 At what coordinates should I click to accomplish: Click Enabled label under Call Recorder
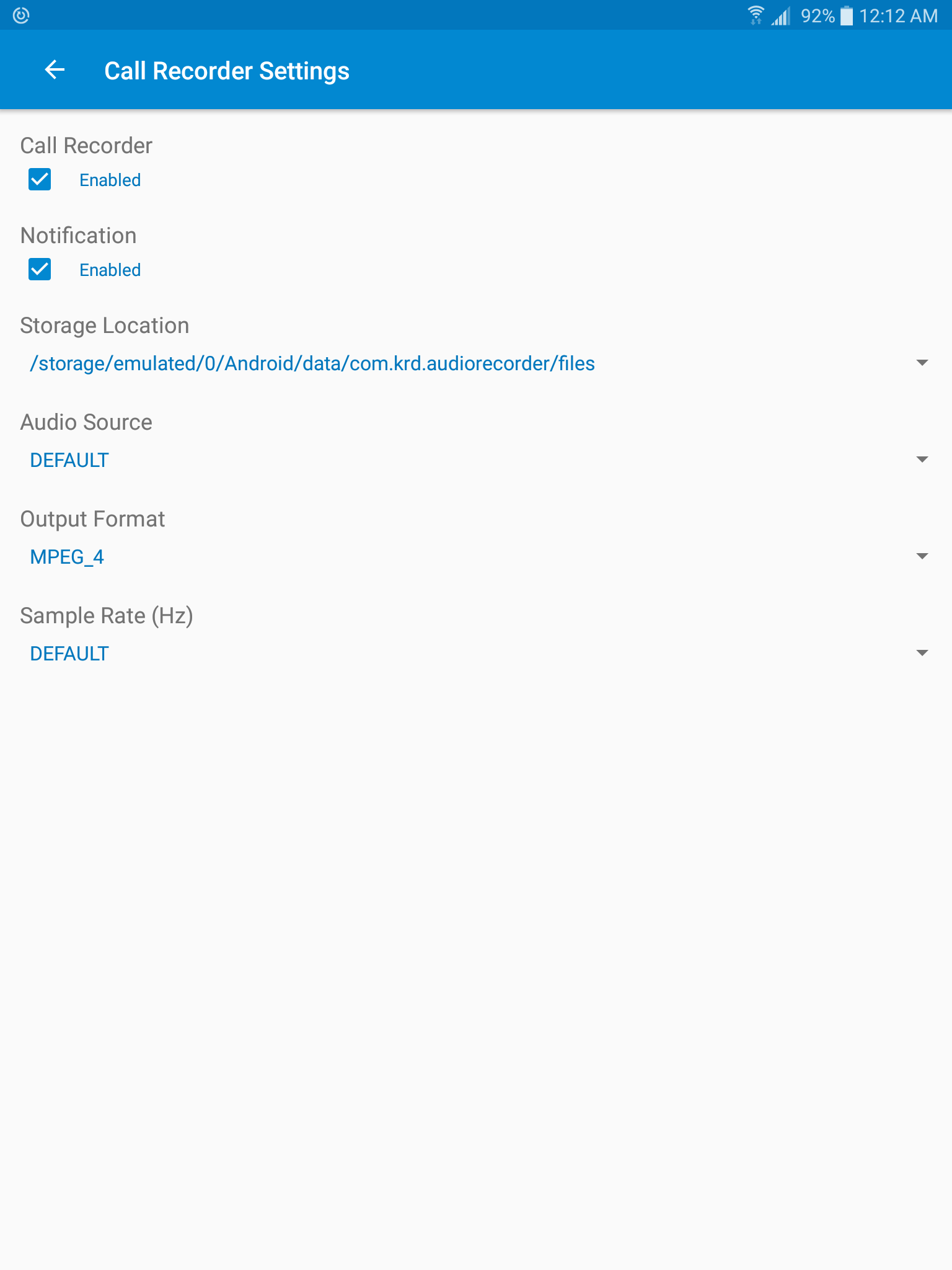click(110, 180)
